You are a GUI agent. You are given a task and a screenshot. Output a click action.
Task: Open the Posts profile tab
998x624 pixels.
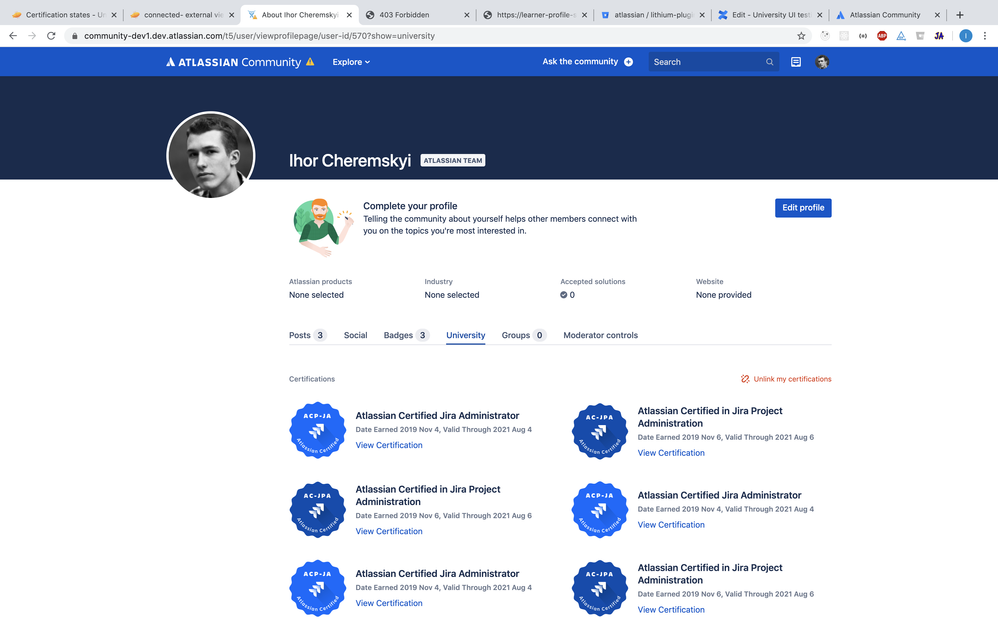(307, 335)
